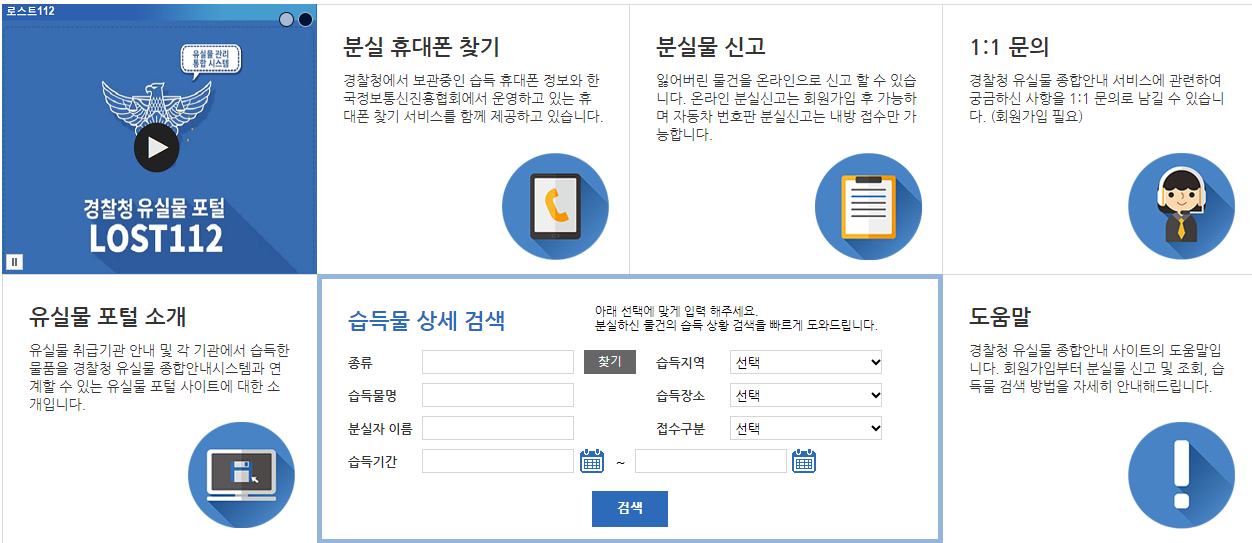Open the help exclamation mark icon
The width and height of the screenshot is (1252, 543).
point(1181,475)
